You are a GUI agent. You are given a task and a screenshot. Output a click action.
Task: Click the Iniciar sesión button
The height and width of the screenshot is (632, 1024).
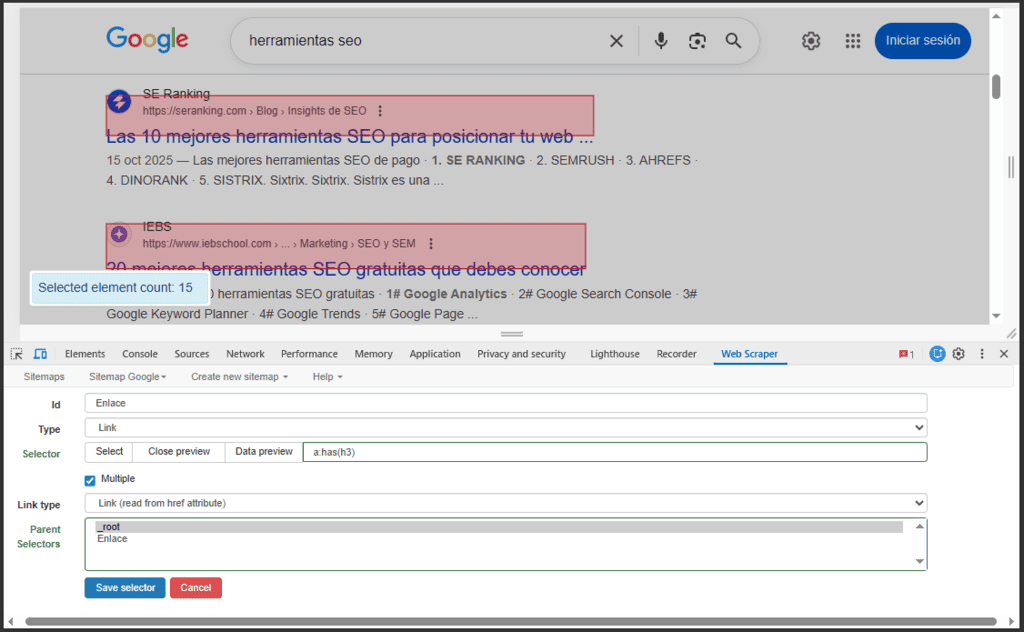point(922,40)
